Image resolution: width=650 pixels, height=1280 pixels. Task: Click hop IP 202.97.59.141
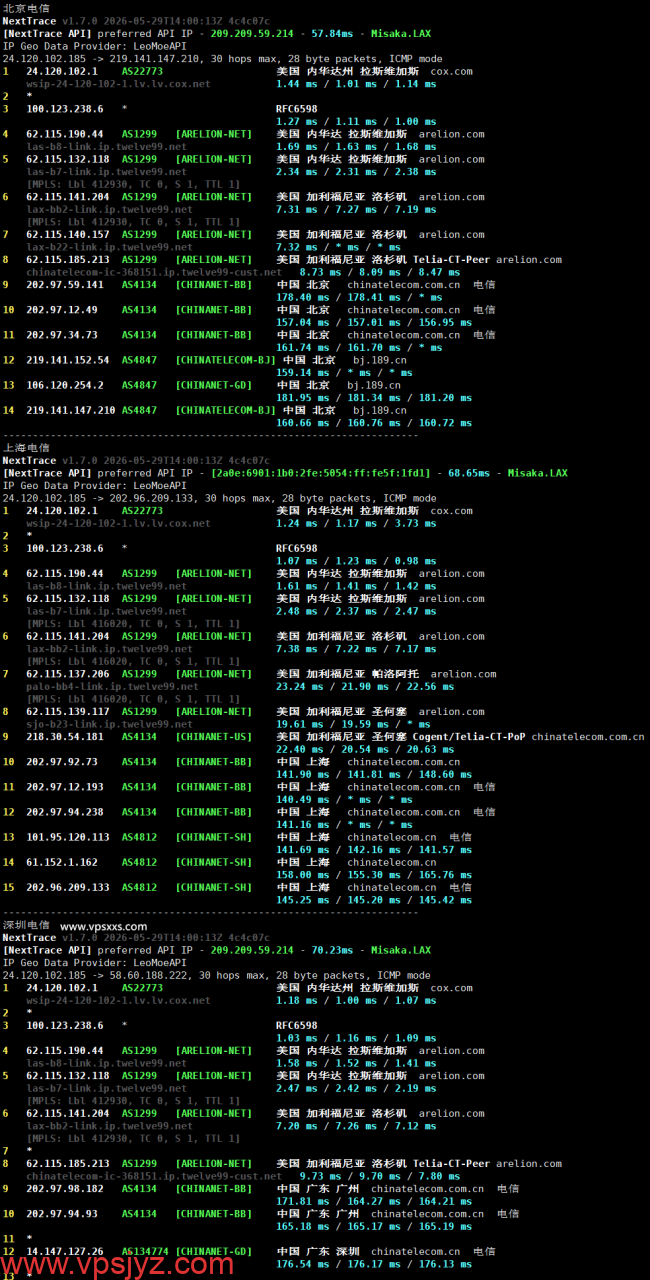tap(64, 284)
